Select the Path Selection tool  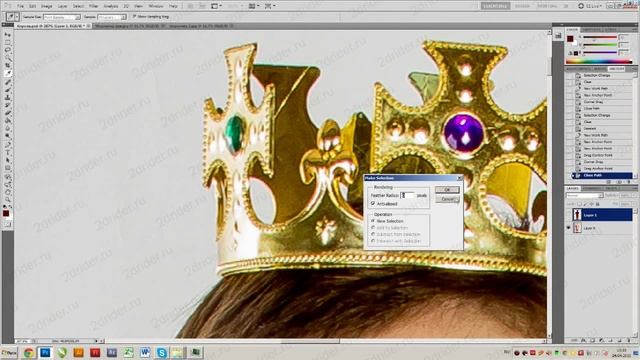coord(8,160)
